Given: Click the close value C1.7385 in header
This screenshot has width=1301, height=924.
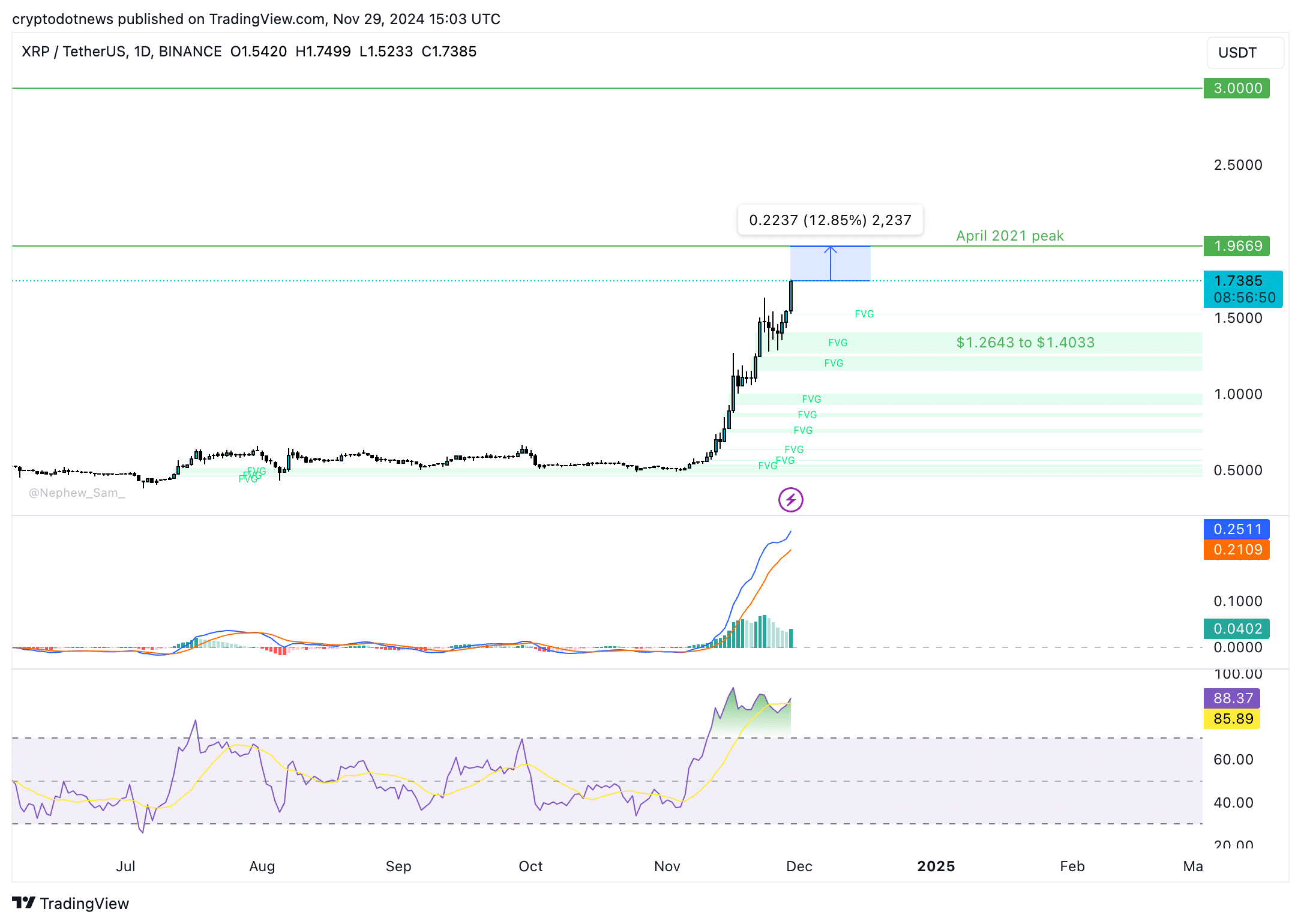Looking at the screenshot, I should pyautogui.click(x=449, y=52).
